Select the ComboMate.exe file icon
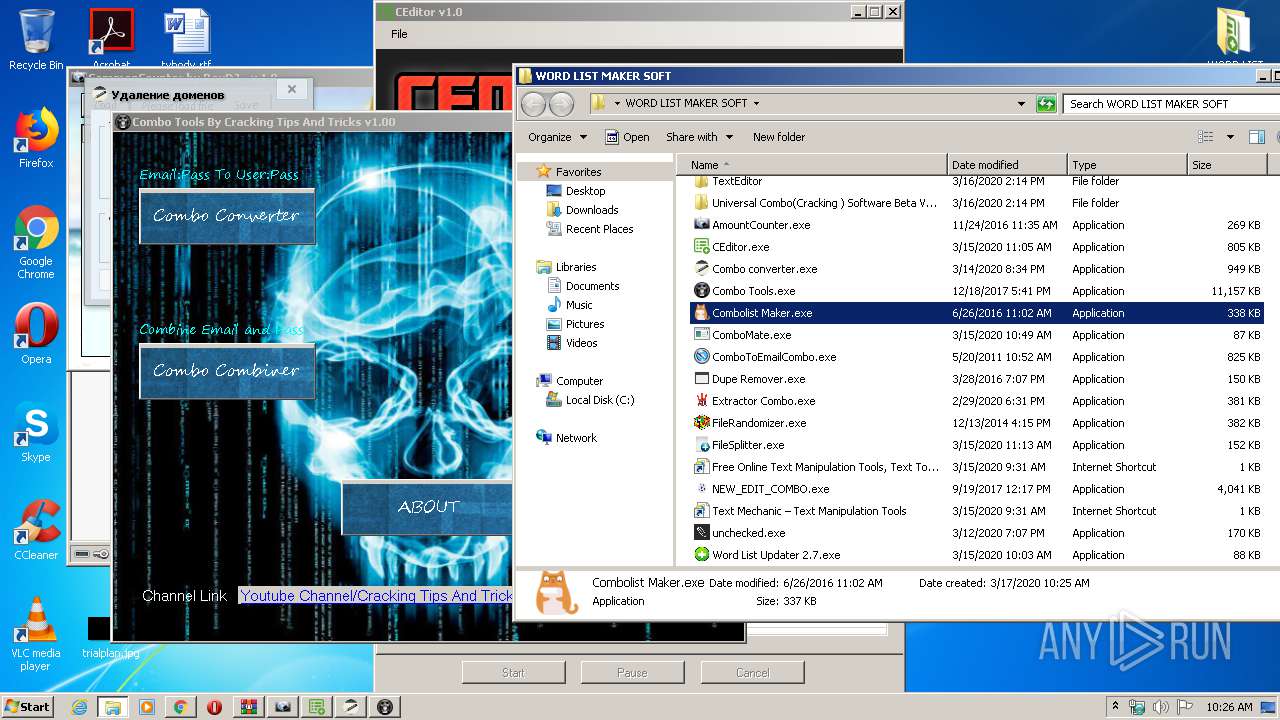The image size is (1280, 720). [x=701, y=335]
